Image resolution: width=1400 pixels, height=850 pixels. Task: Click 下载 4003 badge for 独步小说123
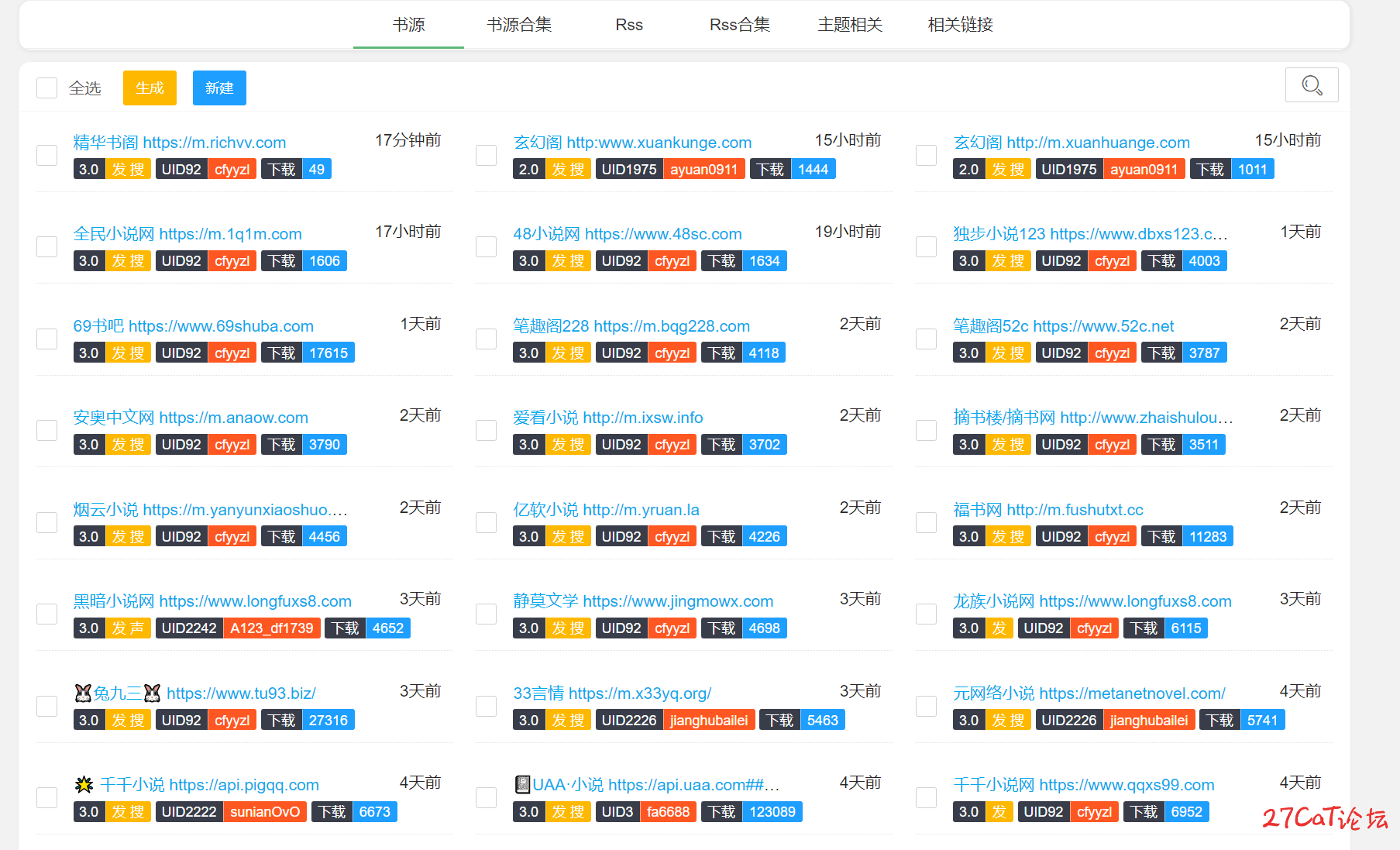(1184, 260)
